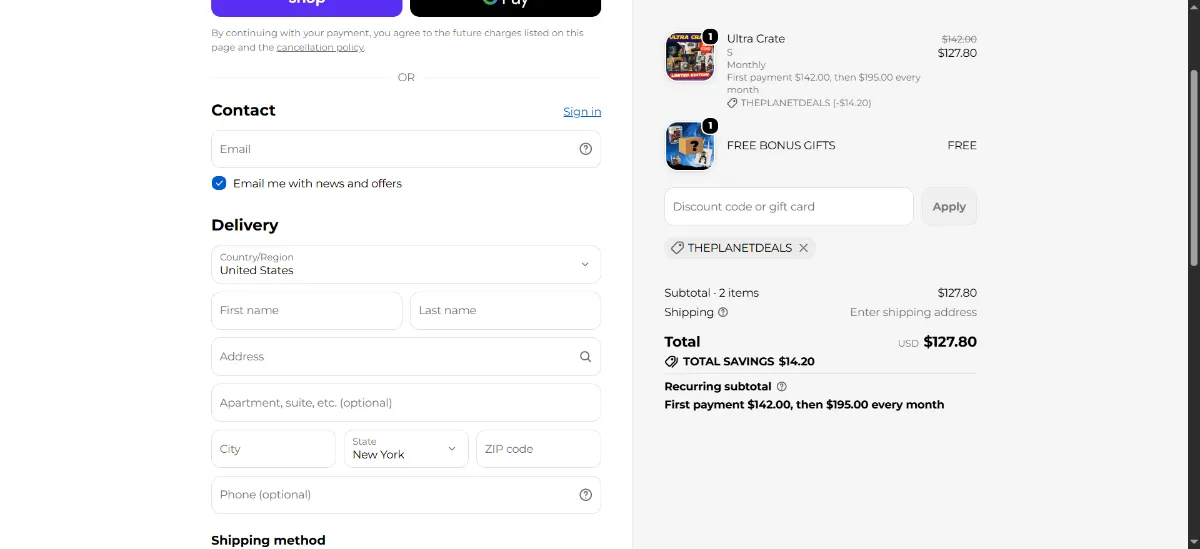Focus the Discount code or gift card field
Screen dimensions: 1200x549
789,206
